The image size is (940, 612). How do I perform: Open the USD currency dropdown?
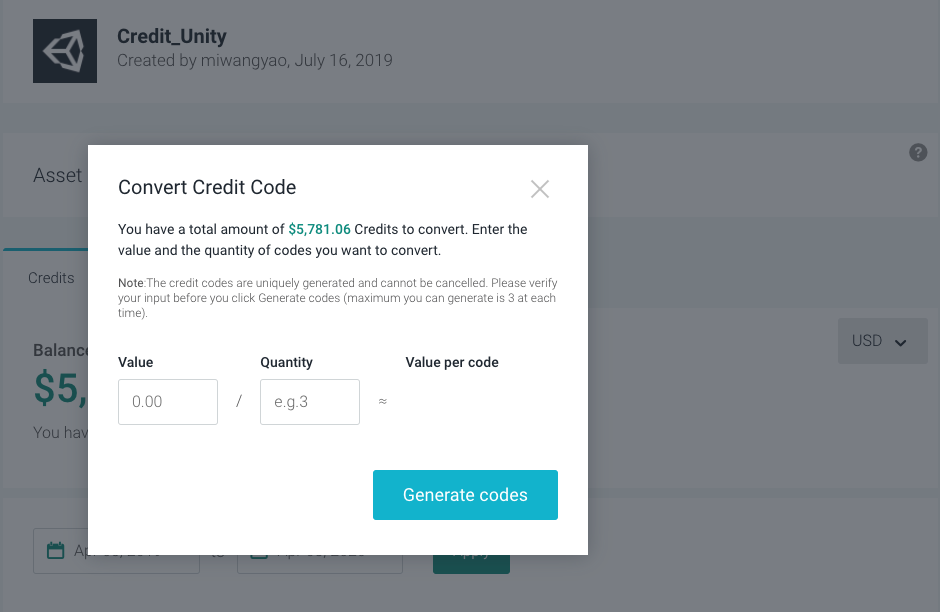point(882,341)
